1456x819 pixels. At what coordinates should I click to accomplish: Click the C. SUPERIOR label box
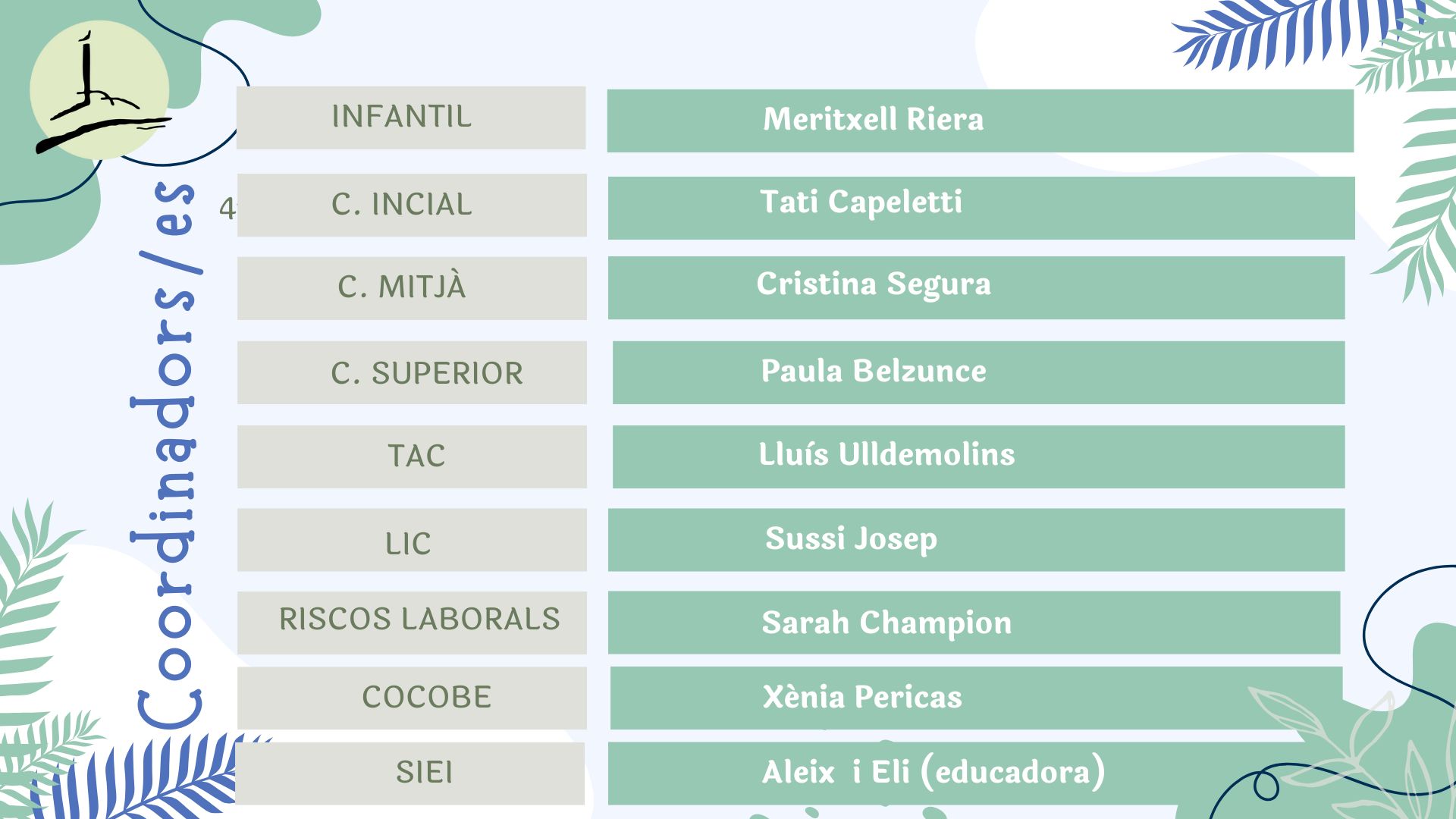pyautogui.click(x=411, y=372)
